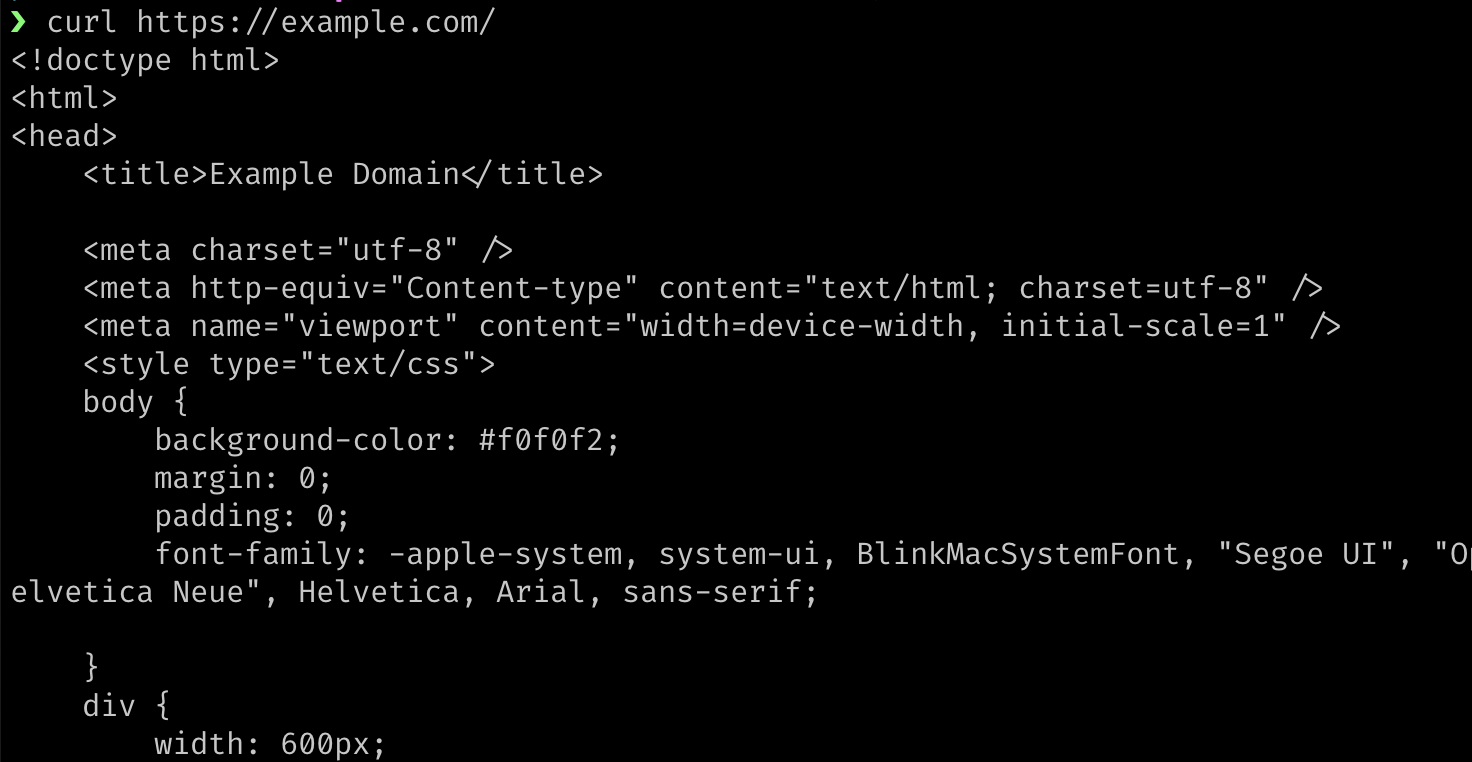Click the Example Domain title text
This screenshot has height=762, width=1472.
pos(334,174)
